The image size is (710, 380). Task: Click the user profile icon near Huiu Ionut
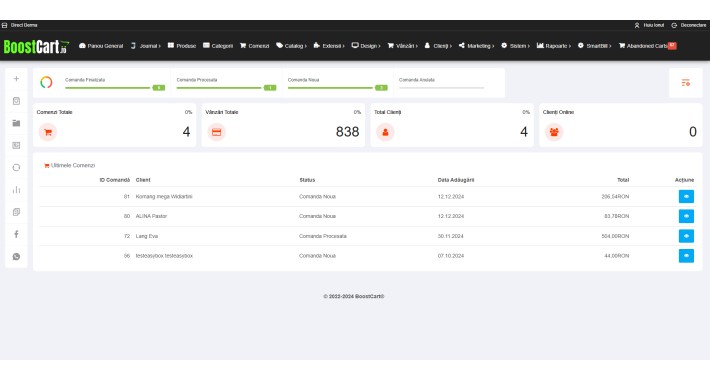tap(637, 25)
